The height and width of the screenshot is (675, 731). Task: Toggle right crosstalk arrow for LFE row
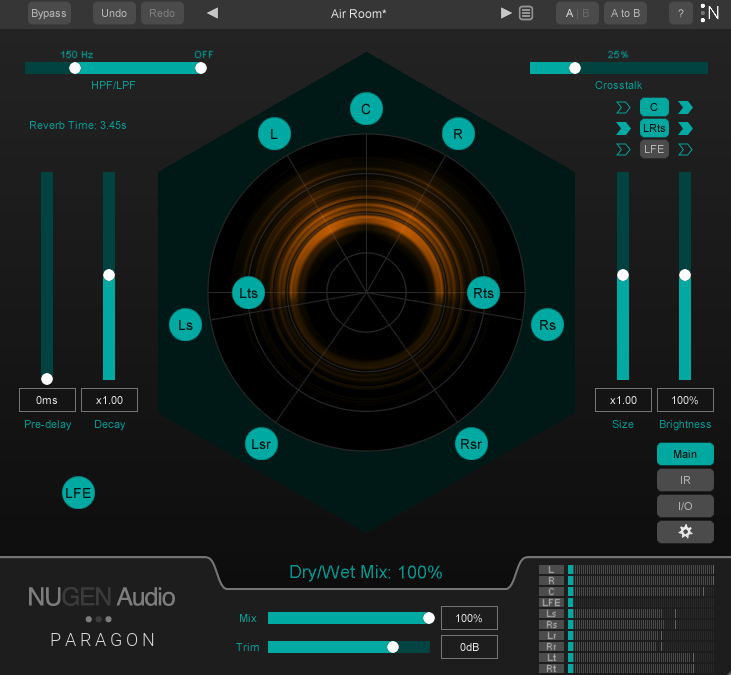pyautogui.click(x=685, y=149)
